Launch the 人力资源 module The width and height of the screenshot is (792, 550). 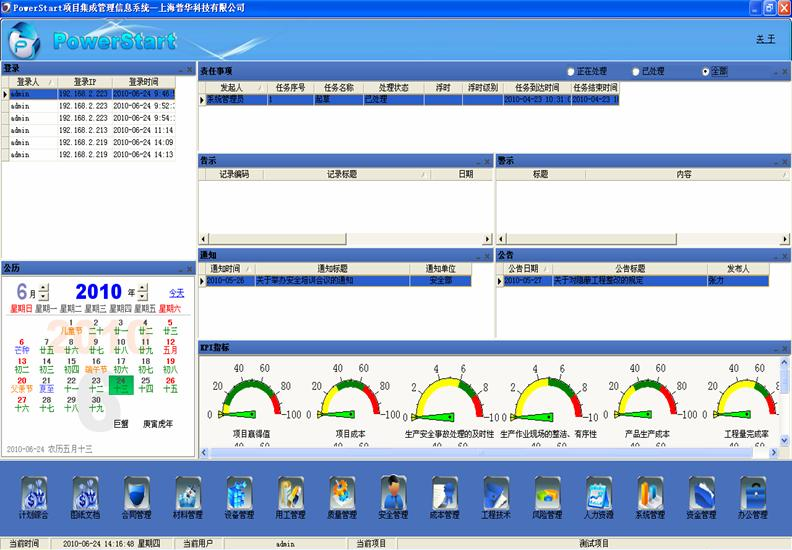(x=598, y=494)
